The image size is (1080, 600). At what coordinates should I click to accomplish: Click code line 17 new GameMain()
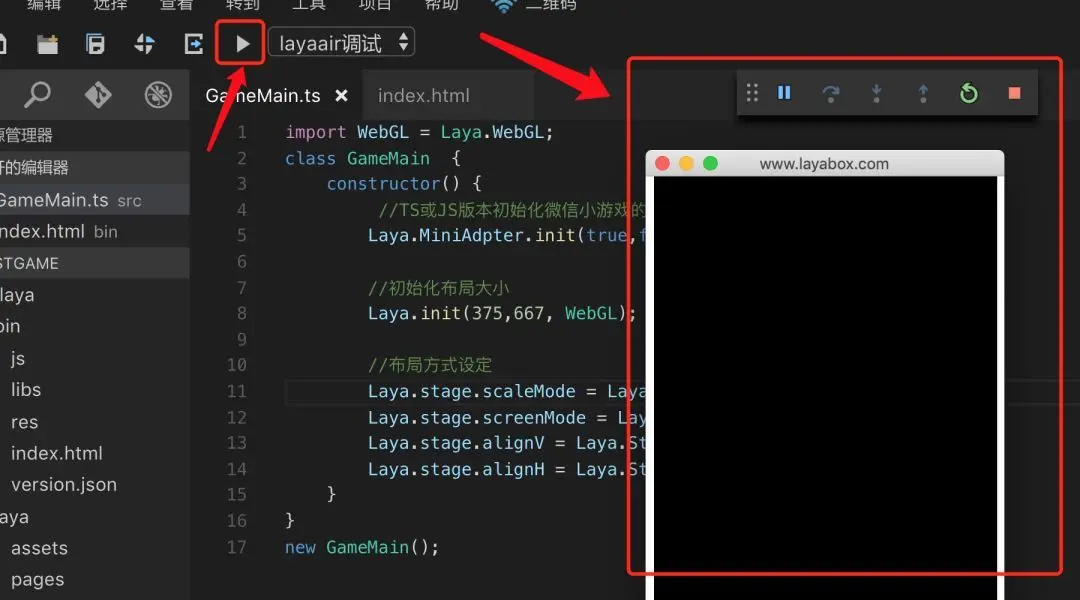[362, 548]
